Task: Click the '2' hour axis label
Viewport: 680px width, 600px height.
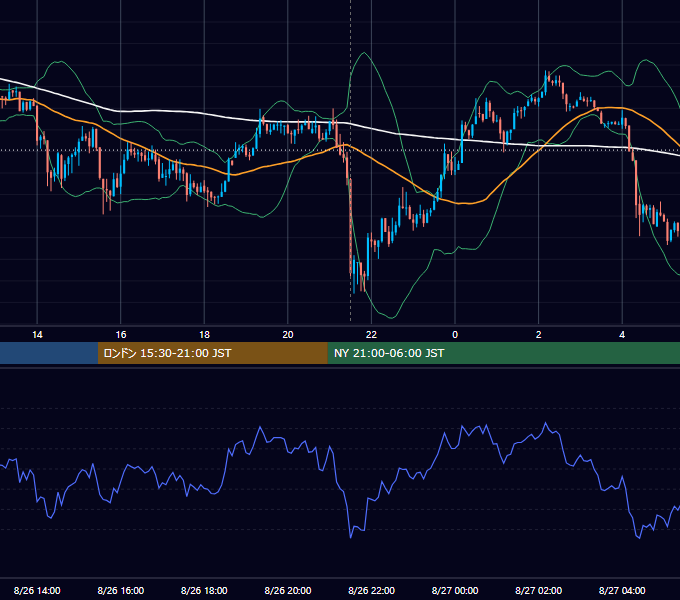Action: (539, 335)
